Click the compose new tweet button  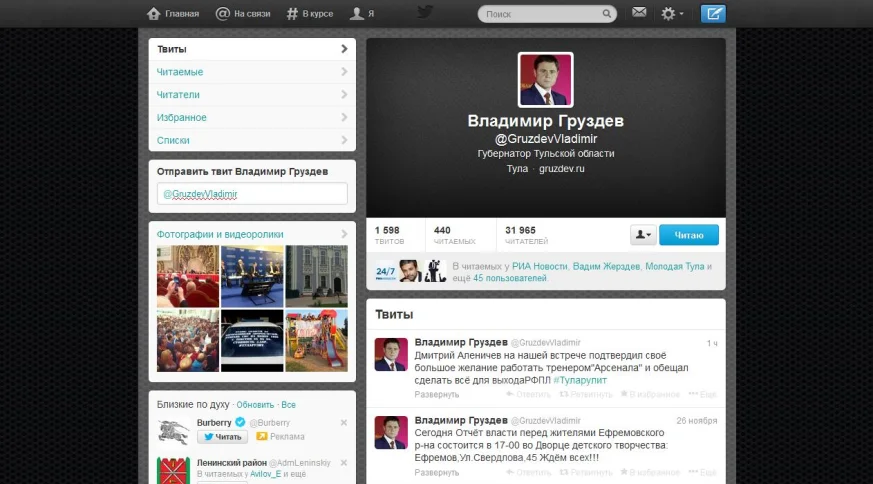[713, 14]
